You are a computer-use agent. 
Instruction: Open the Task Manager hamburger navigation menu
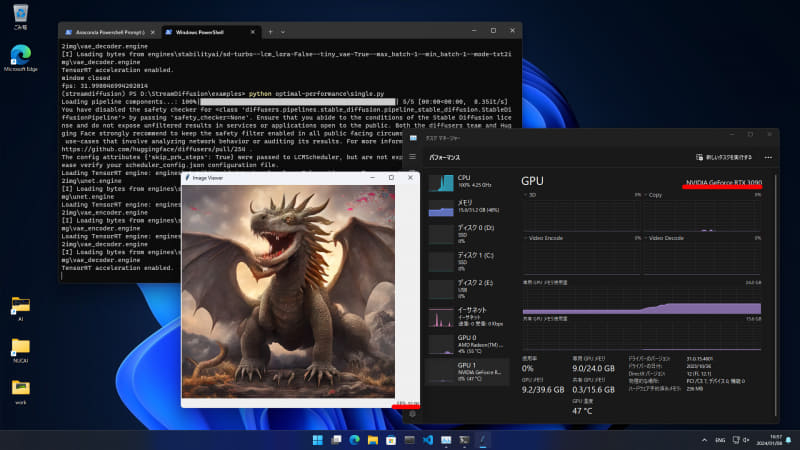(412, 157)
